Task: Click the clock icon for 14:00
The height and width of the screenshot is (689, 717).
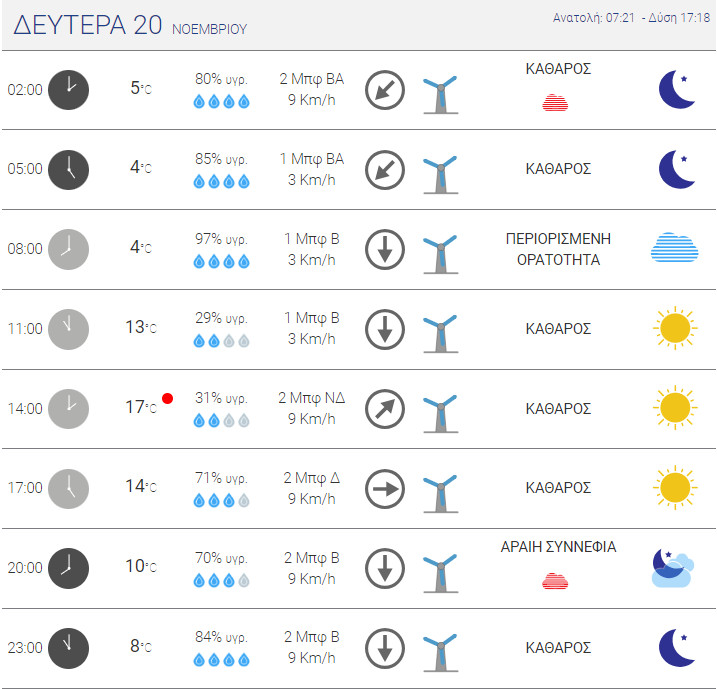Action: (69, 408)
